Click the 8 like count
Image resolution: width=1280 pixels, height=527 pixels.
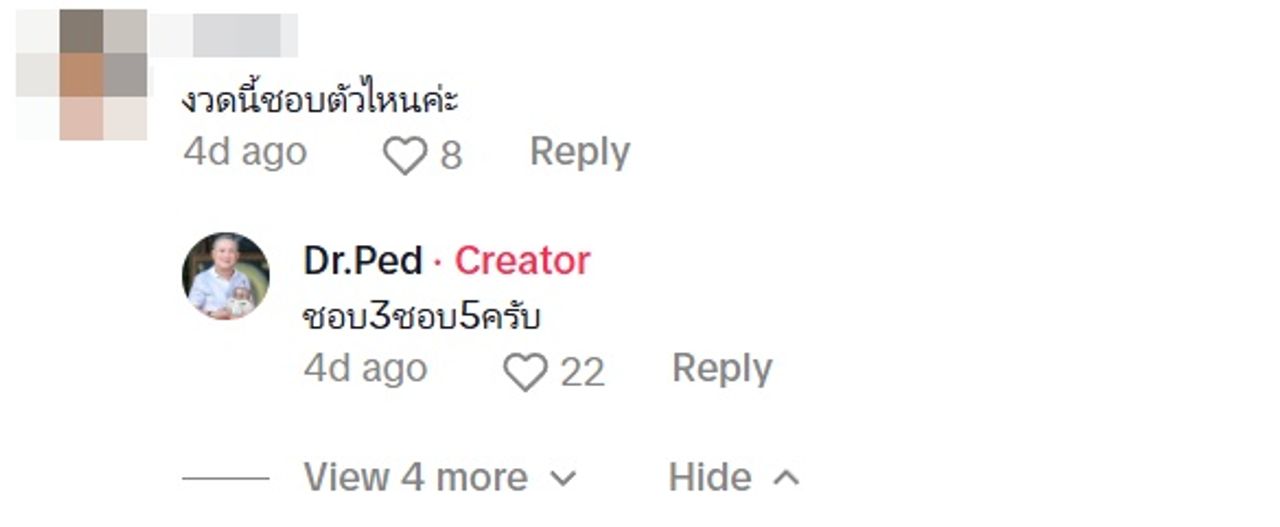pyautogui.click(x=451, y=156)
